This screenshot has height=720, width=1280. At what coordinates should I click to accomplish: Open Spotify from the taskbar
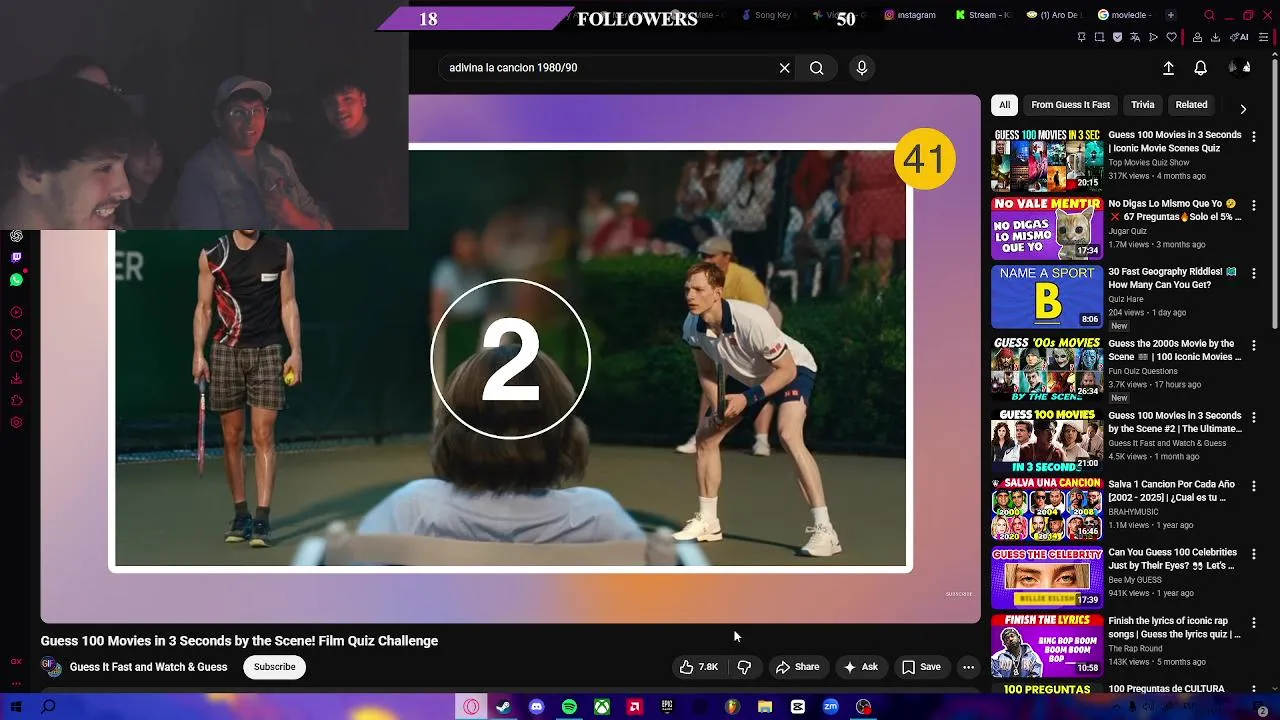[569, 707]
